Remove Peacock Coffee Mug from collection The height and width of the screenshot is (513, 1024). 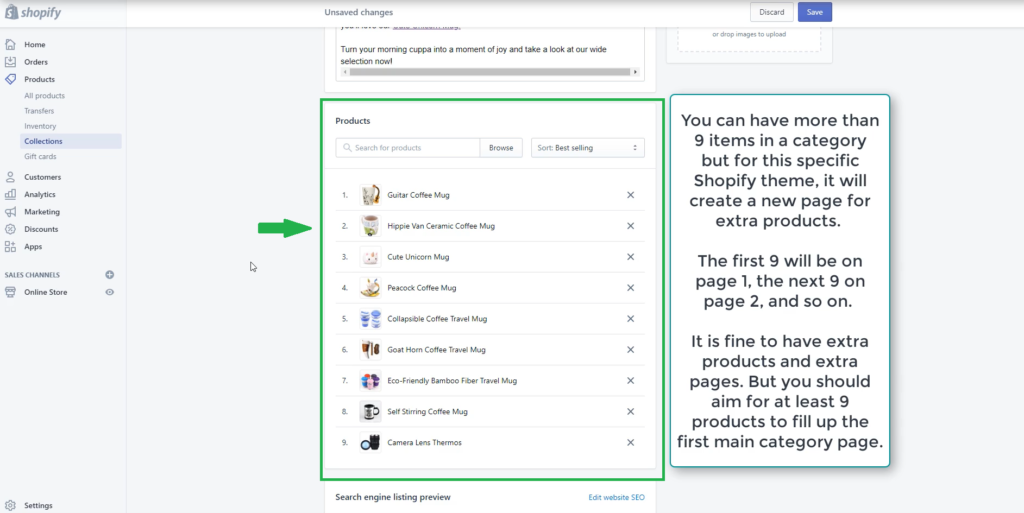(630, 288)
